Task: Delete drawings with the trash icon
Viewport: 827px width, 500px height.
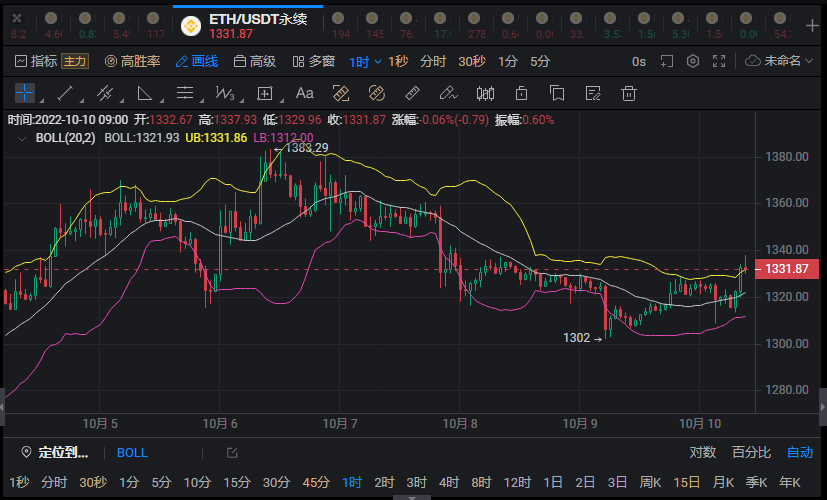Action: [629, 93]
